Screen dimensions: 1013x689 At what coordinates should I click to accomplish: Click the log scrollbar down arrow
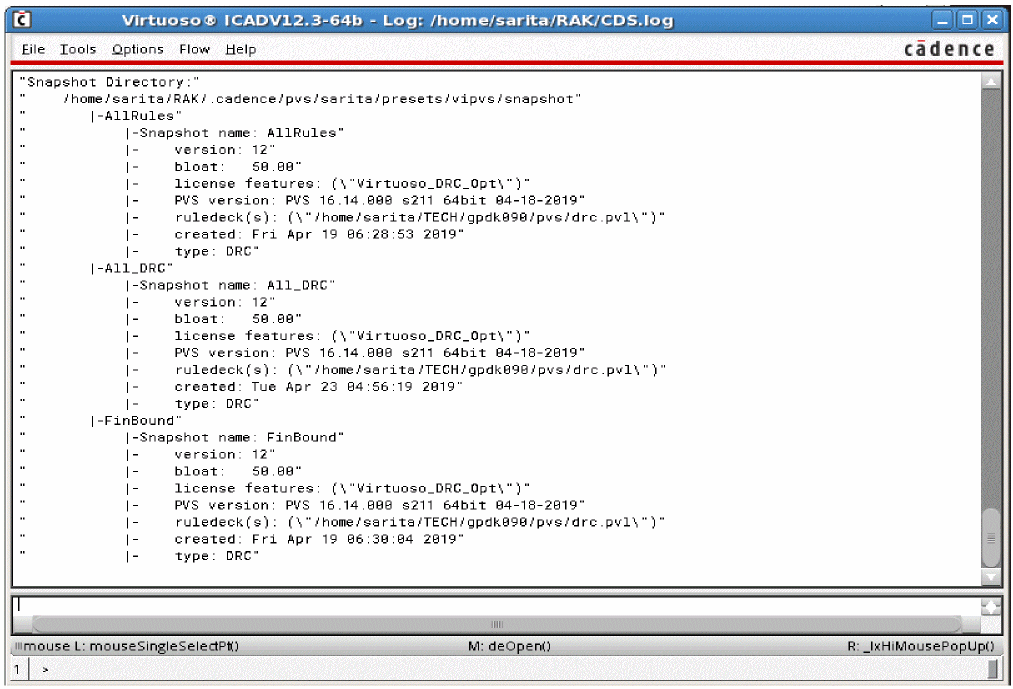click(x=990, y=576)
